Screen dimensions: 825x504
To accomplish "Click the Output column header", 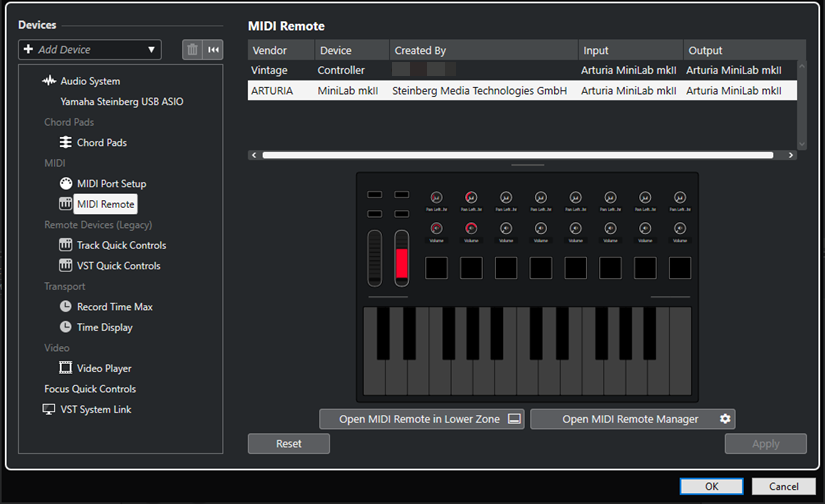I will pyautogui.click(x=744, y=50).
